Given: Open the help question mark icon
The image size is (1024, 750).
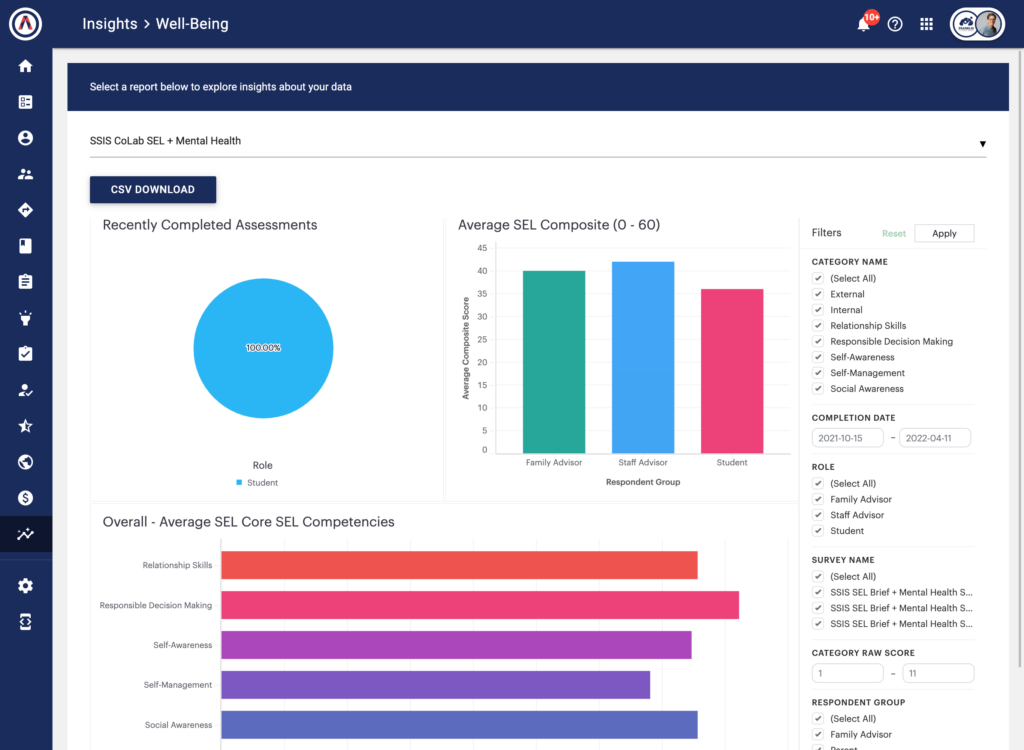Looking at the screenshot, I should 895,24.
